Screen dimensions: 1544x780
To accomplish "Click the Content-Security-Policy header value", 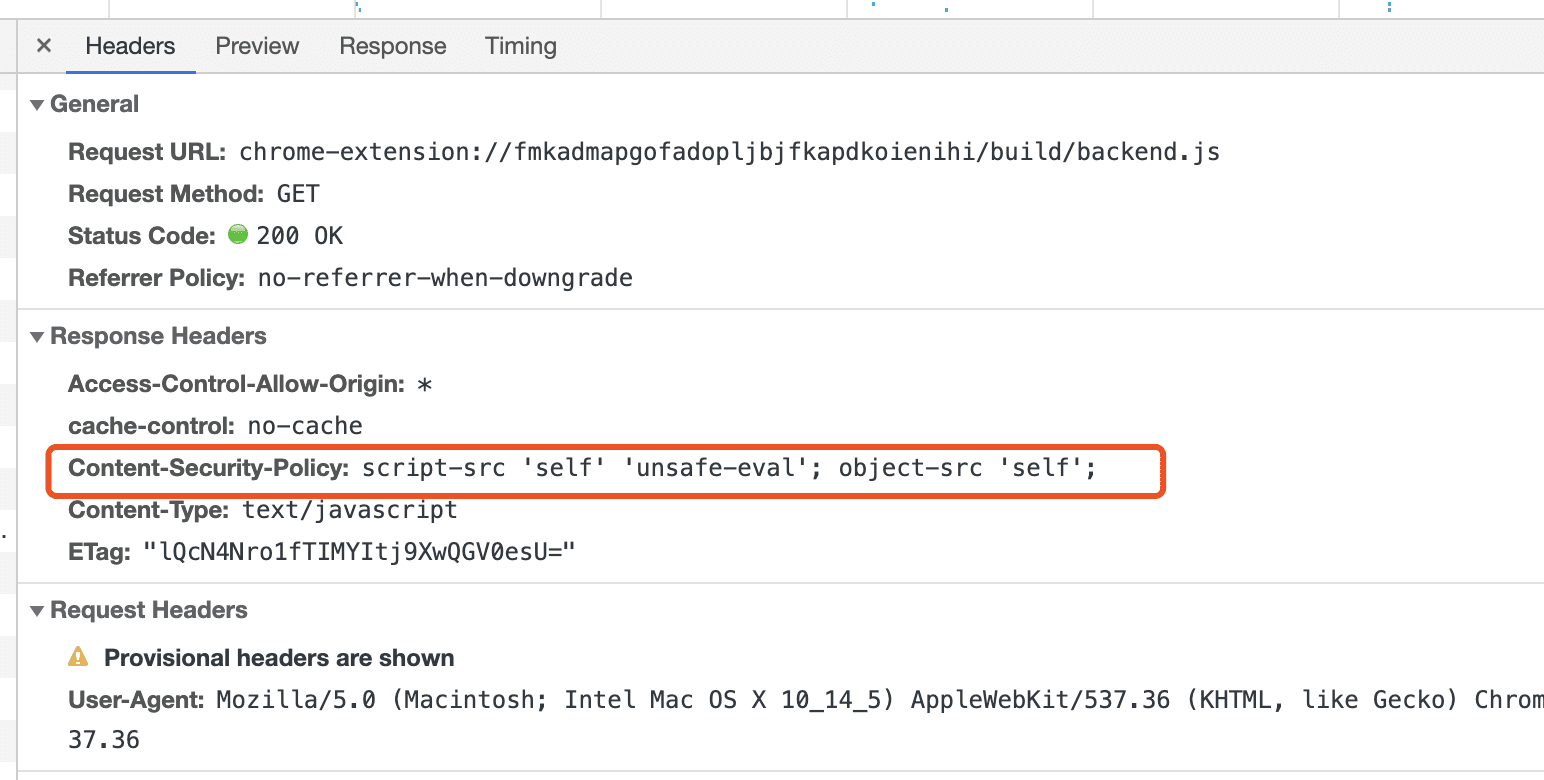I will point(729,468).
